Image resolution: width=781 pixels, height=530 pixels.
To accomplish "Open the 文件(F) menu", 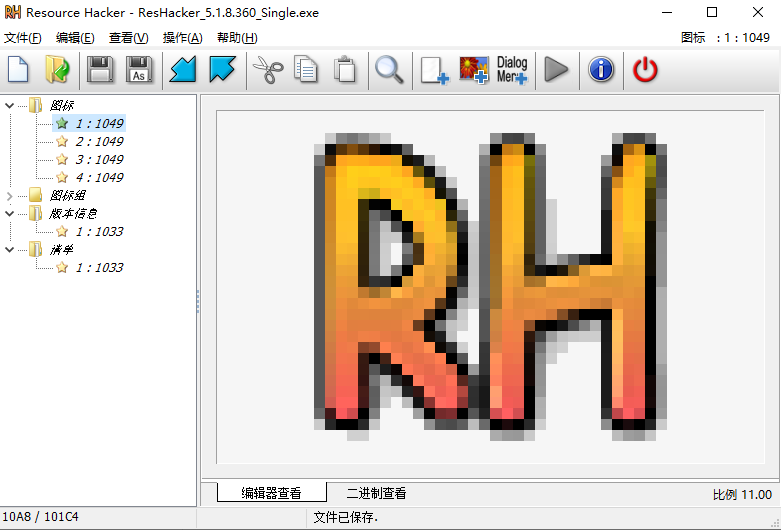I will (x=23, y=38).
